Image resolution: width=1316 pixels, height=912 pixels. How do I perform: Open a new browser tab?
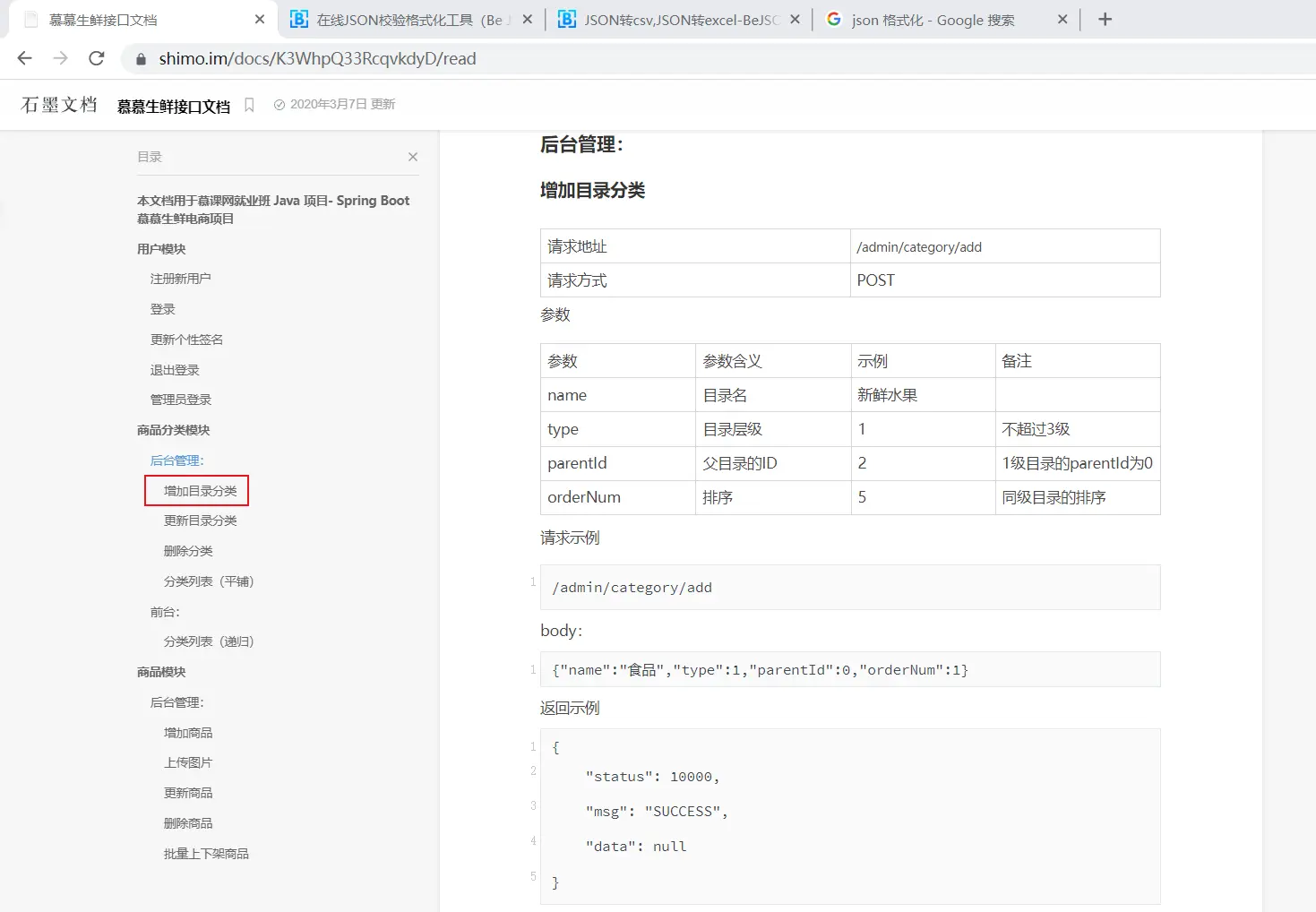point(1105,19)
